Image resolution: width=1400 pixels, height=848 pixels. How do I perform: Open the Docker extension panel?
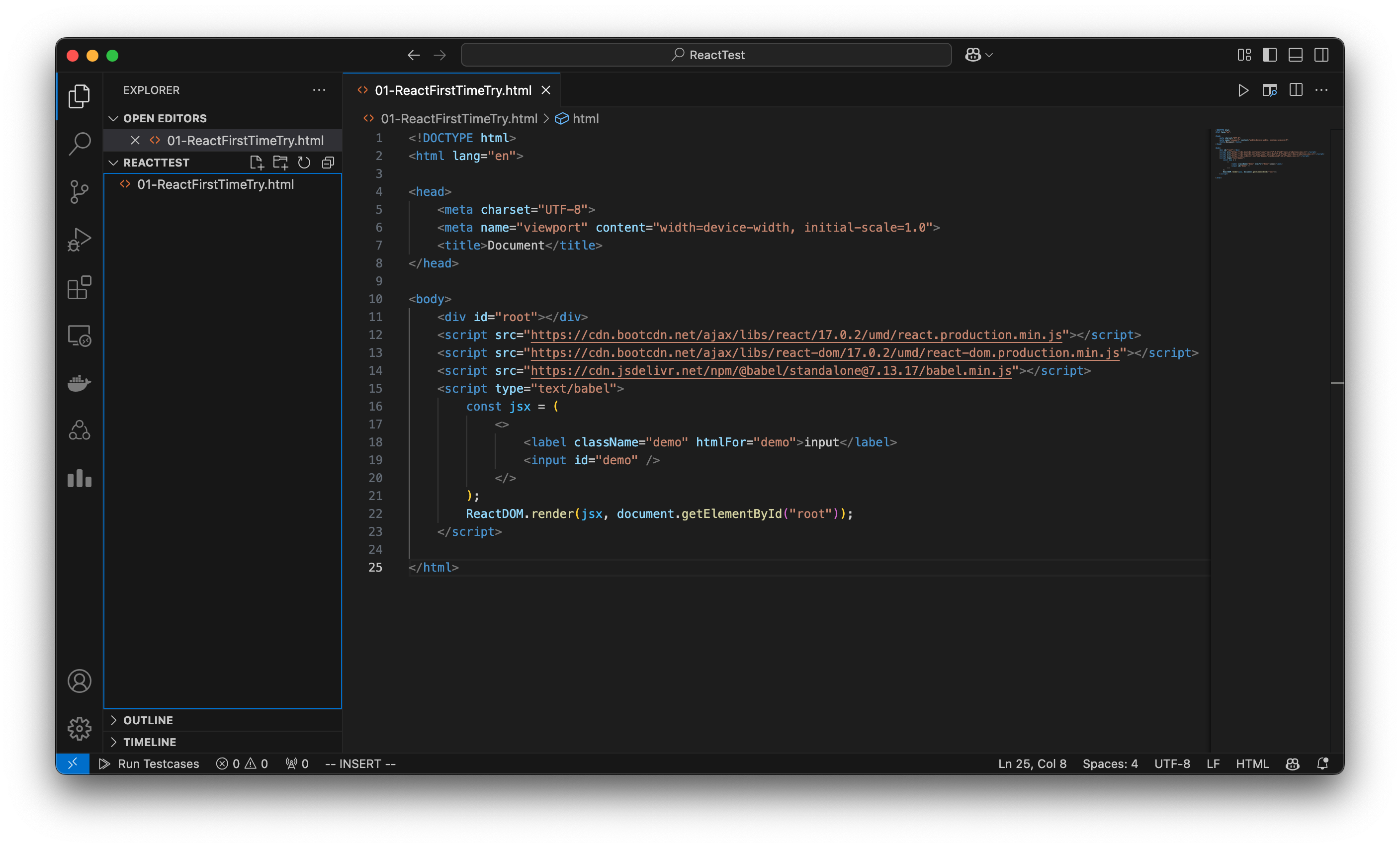click(79, 383)
